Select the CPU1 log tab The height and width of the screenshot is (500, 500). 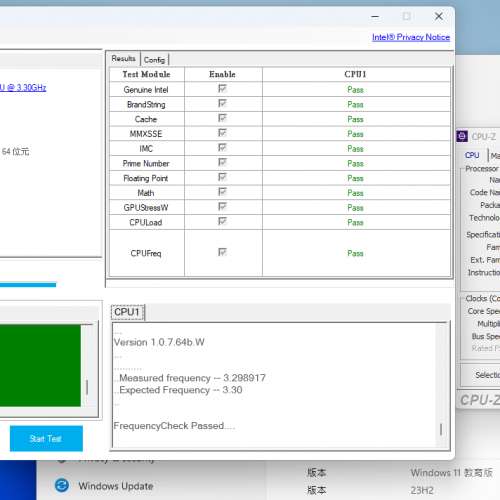(x=127, y=312)
